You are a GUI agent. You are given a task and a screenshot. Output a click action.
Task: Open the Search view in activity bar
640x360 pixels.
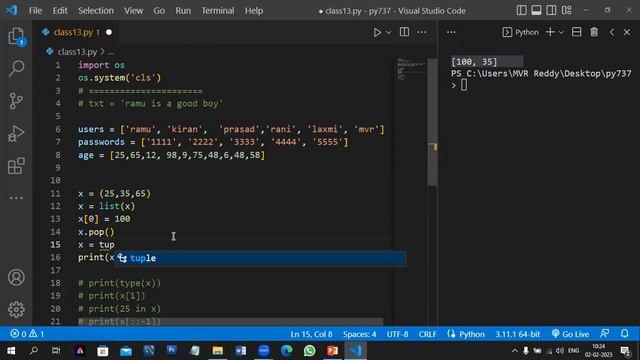(16, 68)
